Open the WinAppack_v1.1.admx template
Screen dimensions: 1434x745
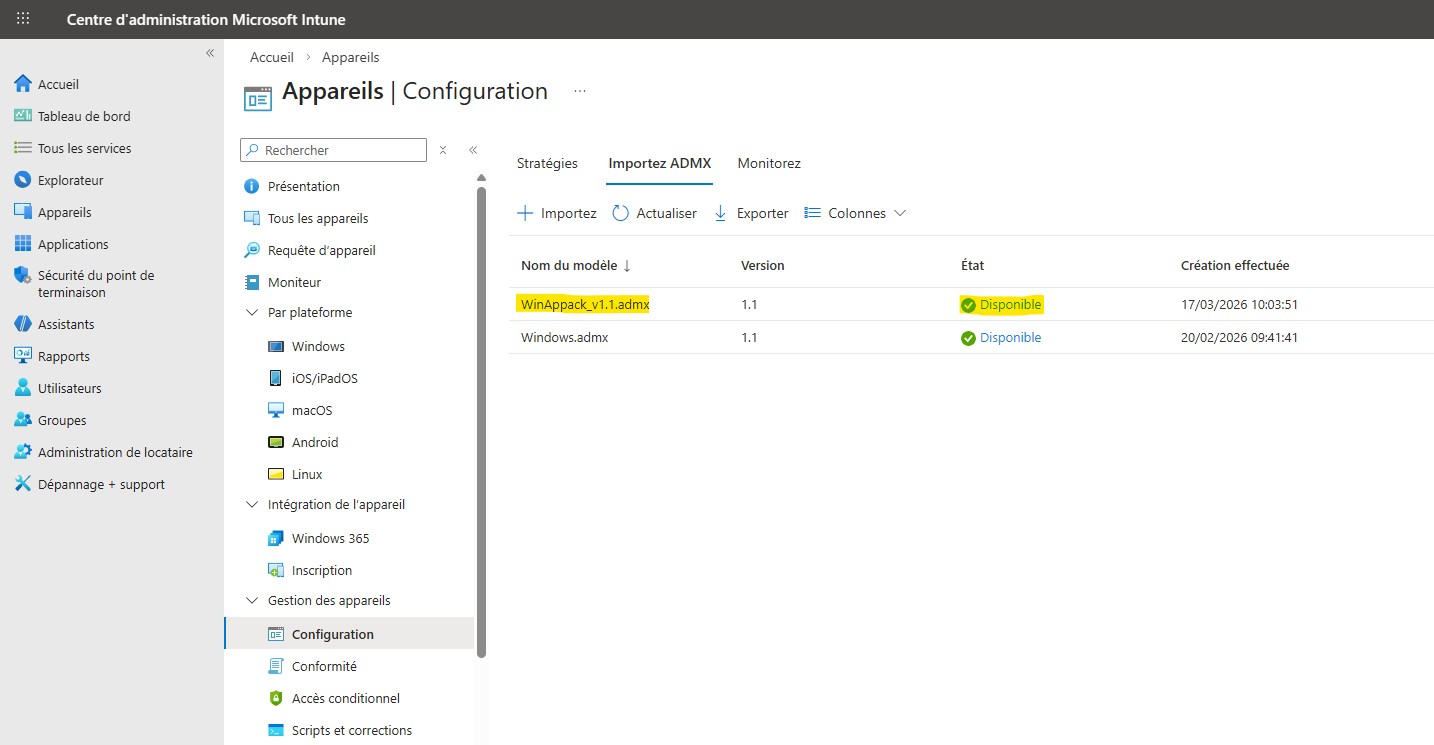(x=583, y=304)
